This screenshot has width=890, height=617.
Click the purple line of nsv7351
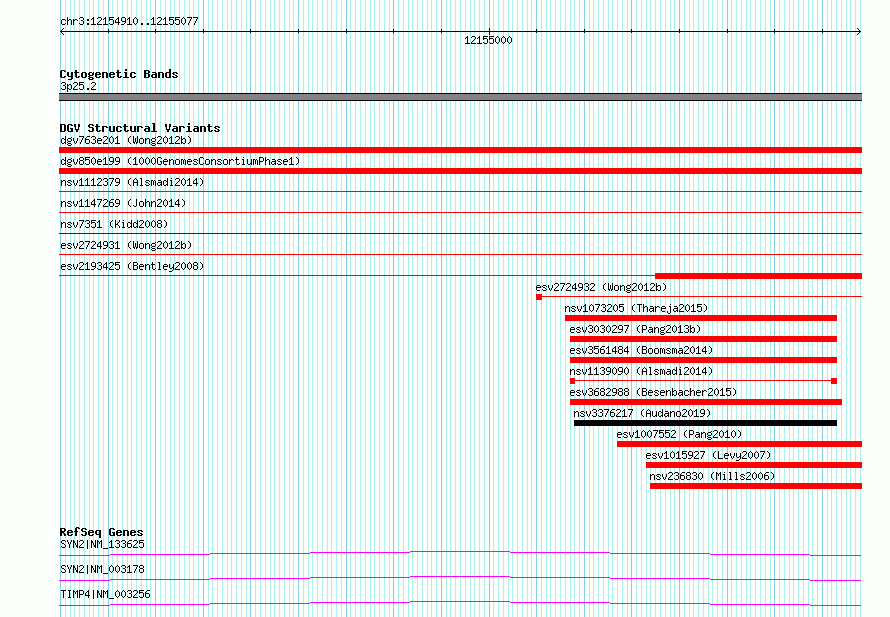(460, 233)
